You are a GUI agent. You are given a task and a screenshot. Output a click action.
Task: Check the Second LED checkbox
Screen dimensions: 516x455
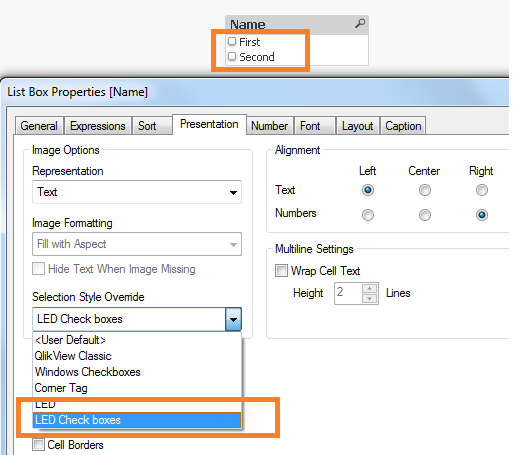pos(232,56)
